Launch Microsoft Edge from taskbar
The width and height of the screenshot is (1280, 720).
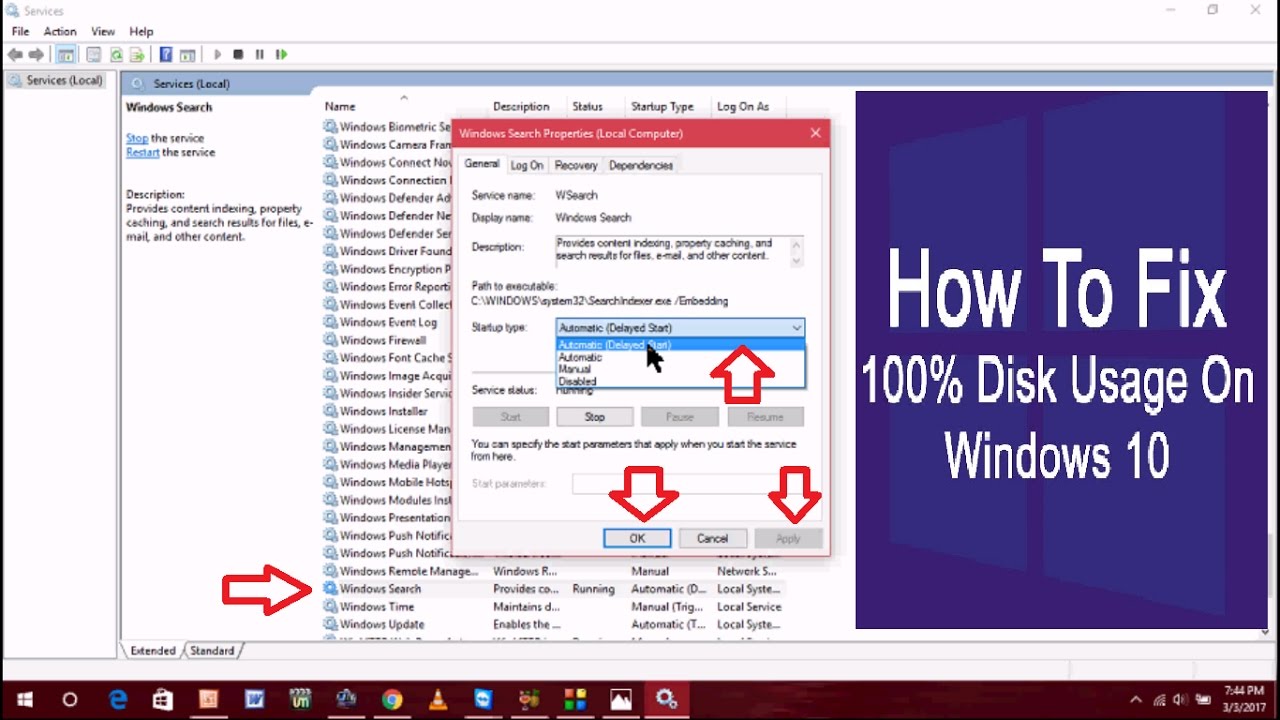(117, 699)
